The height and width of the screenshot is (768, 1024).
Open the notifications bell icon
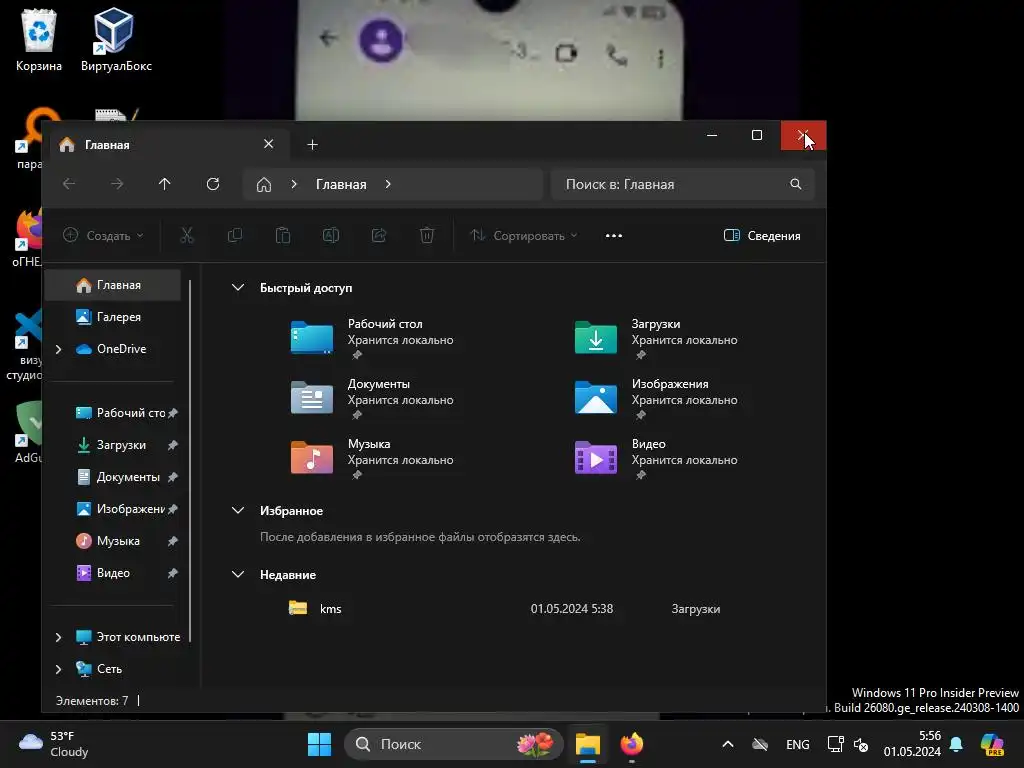(x=956, y=744)
